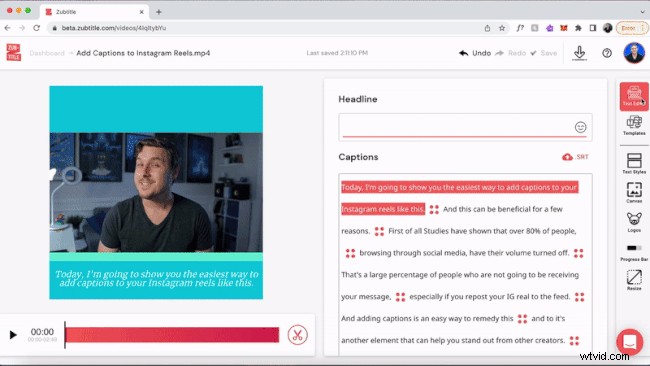The image size is (650, 366).
Task: Click the browser share icon
Action: coord(487,28)
